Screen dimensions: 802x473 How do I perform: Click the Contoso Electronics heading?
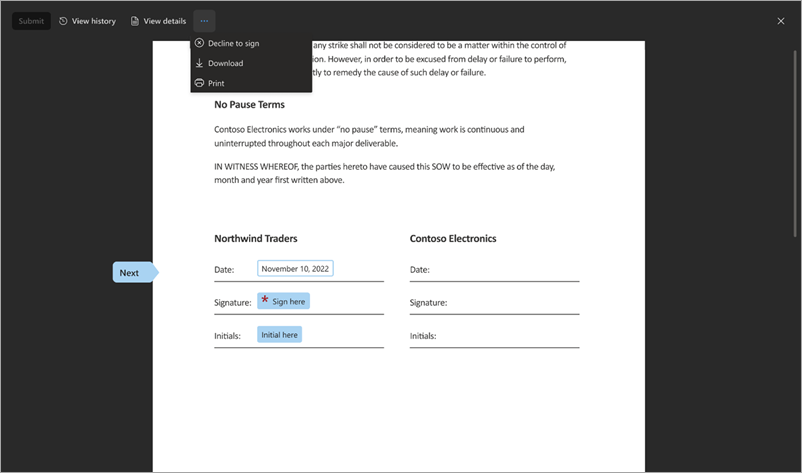coord(453,238)
